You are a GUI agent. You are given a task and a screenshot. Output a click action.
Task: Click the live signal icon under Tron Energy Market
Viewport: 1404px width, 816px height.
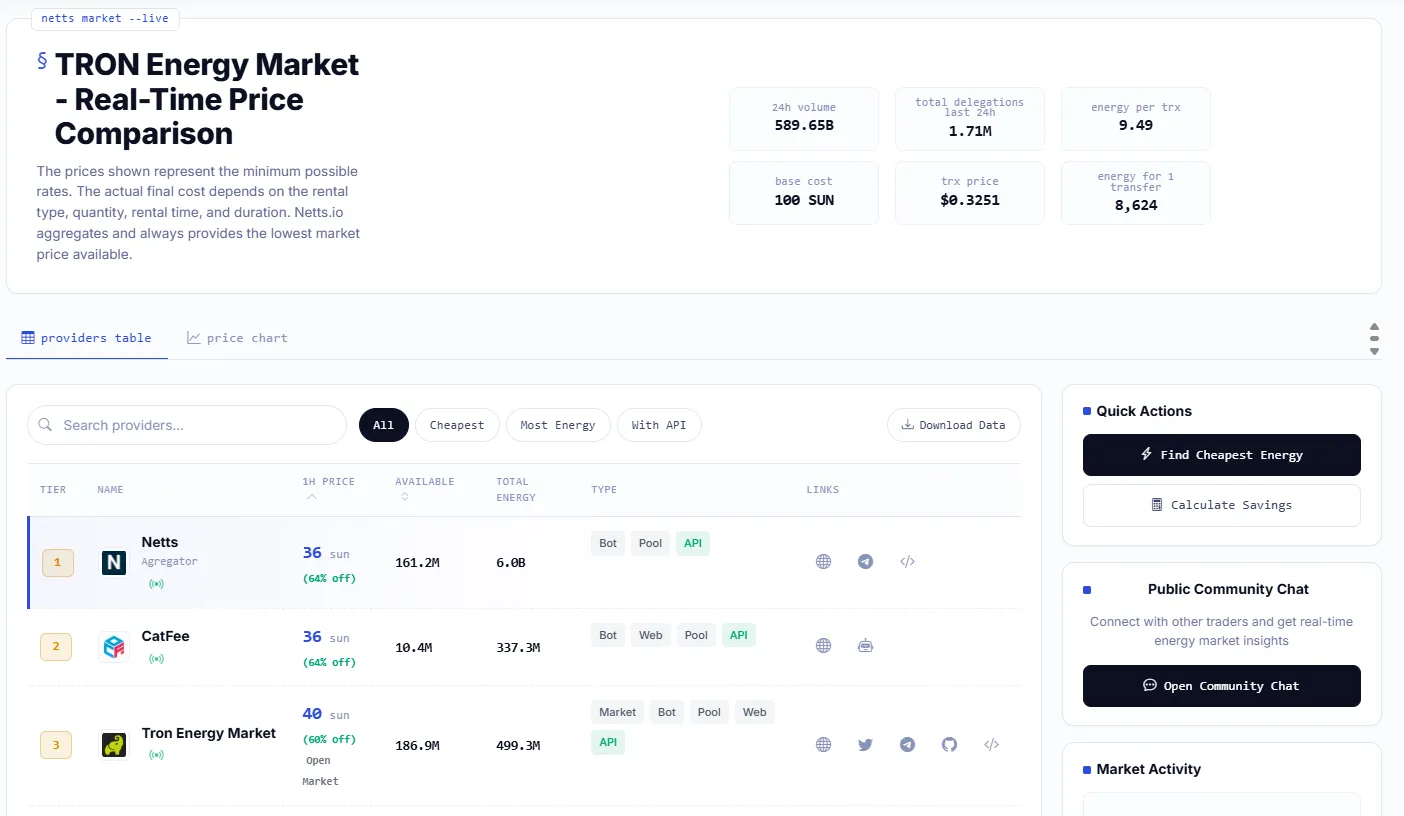point(156,755)
